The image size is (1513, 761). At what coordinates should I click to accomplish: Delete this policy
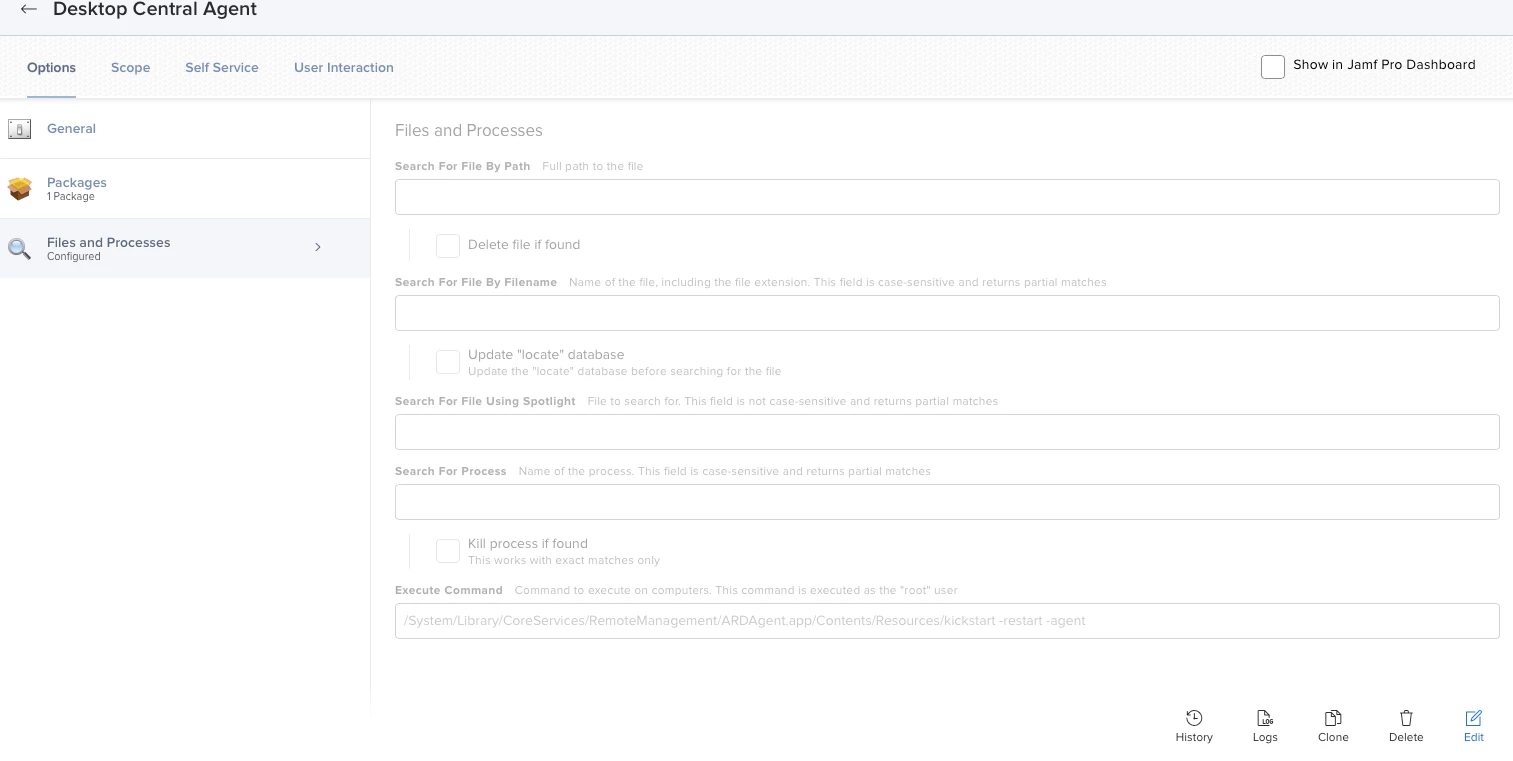click(x=1406, y=726)
